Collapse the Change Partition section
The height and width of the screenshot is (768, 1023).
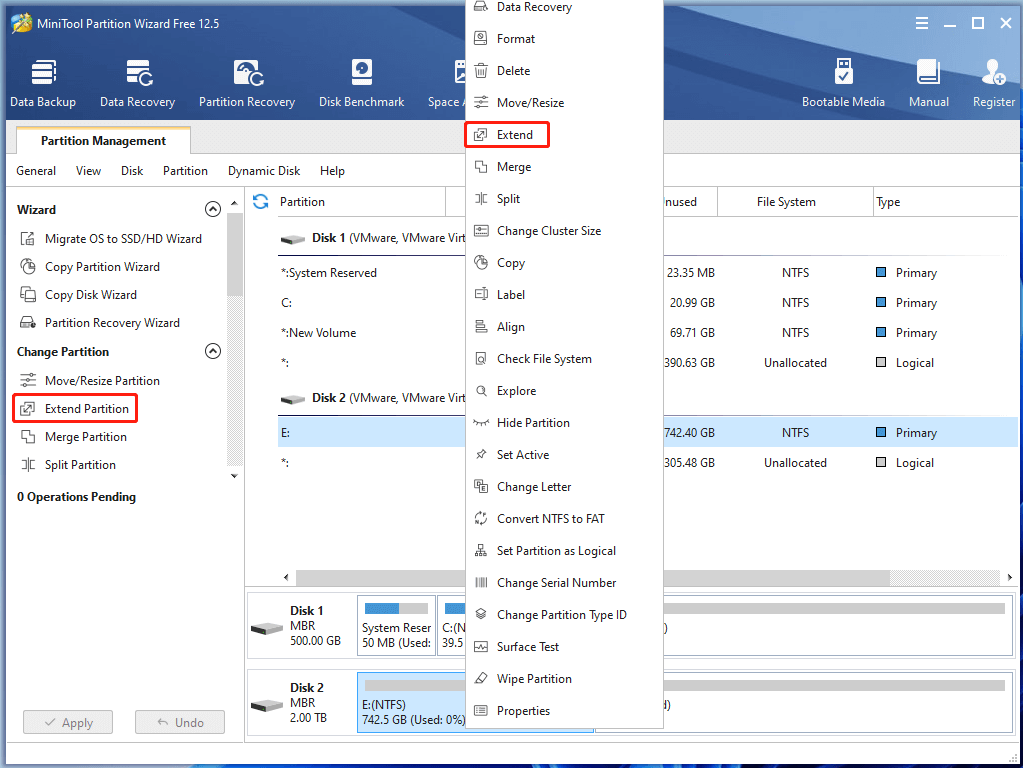(x=212, y=352)
